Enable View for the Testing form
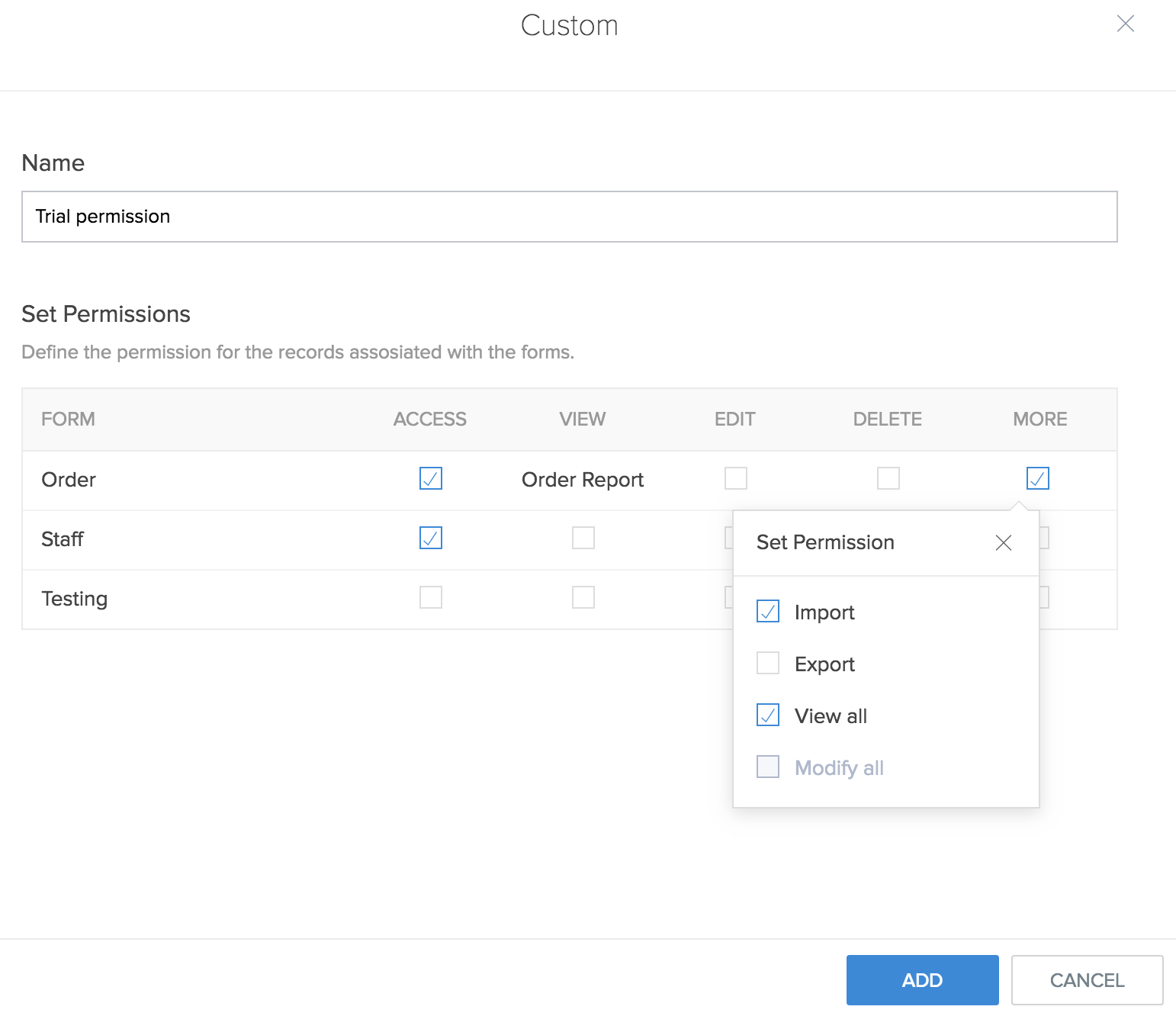Viewport: 1176px width, 1016px height. point(583,597)
